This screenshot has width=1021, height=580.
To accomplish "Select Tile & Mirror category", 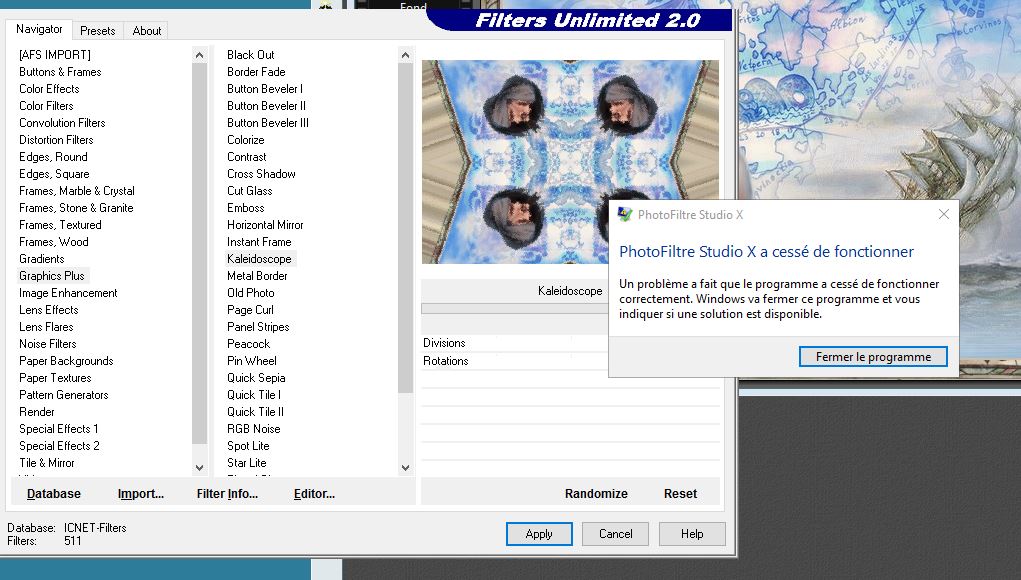I will [x=46, y=463].
